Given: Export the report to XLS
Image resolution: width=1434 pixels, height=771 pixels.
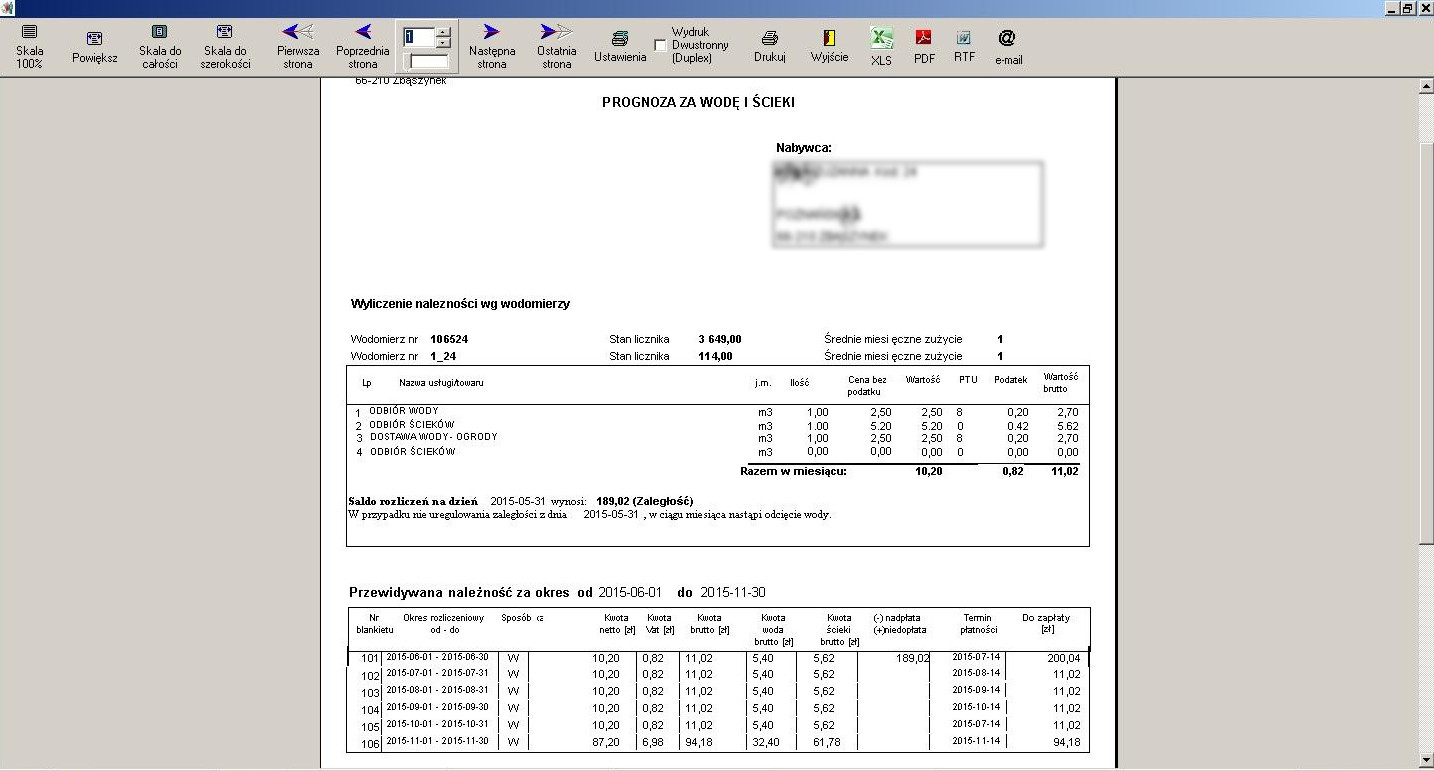Looking at the screenshot, I should click(881, 47).
